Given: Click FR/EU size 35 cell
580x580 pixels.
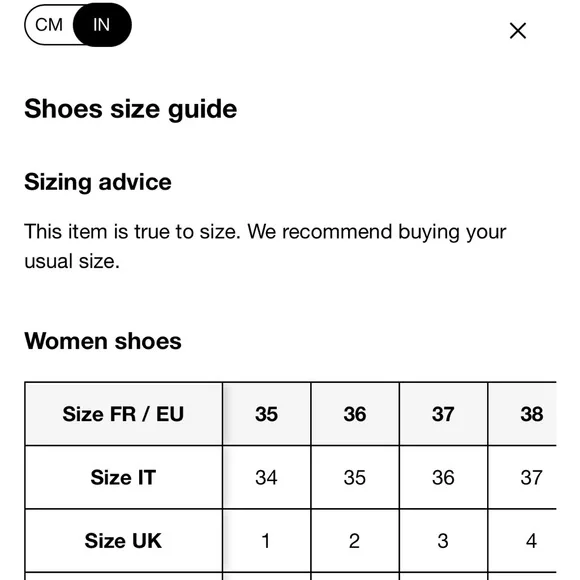Looking at the screenshot, I should click(x=267, y=414).
